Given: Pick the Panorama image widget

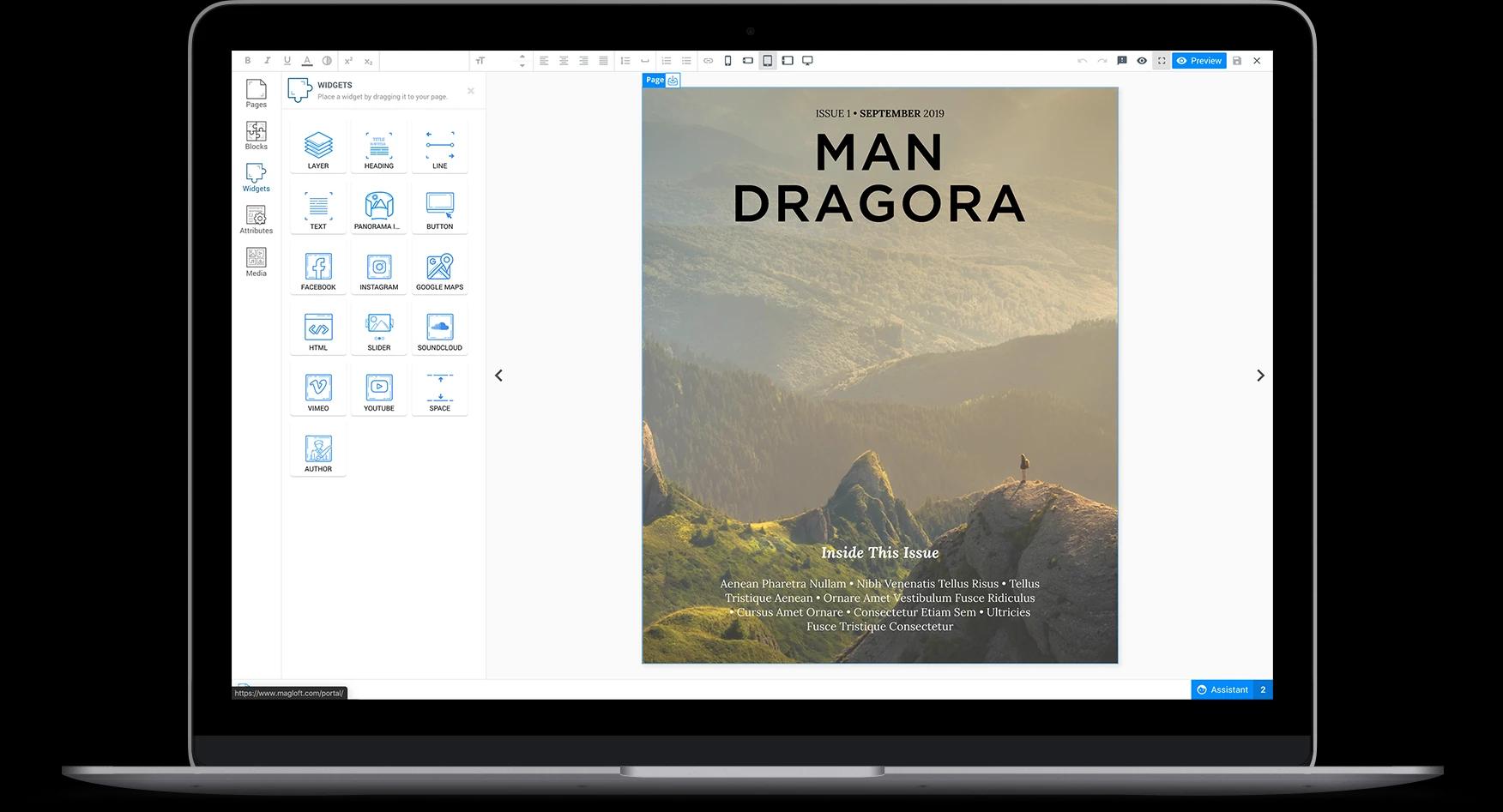Looking at the screenshot, I should pyautogui.click(x=378, y=209).
